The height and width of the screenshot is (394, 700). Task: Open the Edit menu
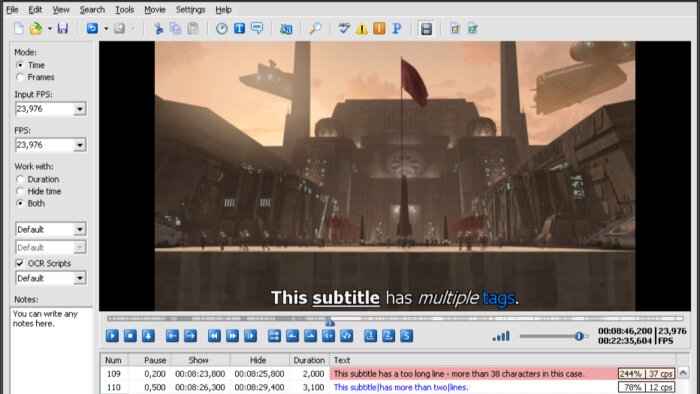click(35, 9)
